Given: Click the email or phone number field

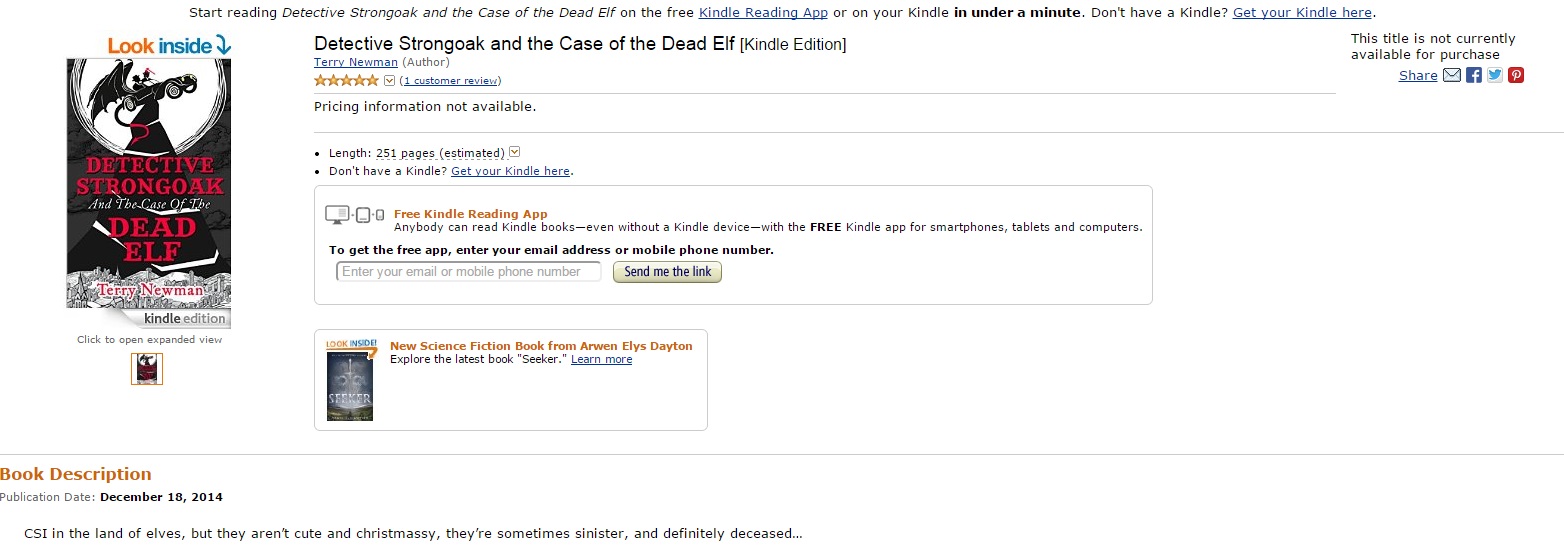Looking at the screenshot, I should click(x=469, y=271).
